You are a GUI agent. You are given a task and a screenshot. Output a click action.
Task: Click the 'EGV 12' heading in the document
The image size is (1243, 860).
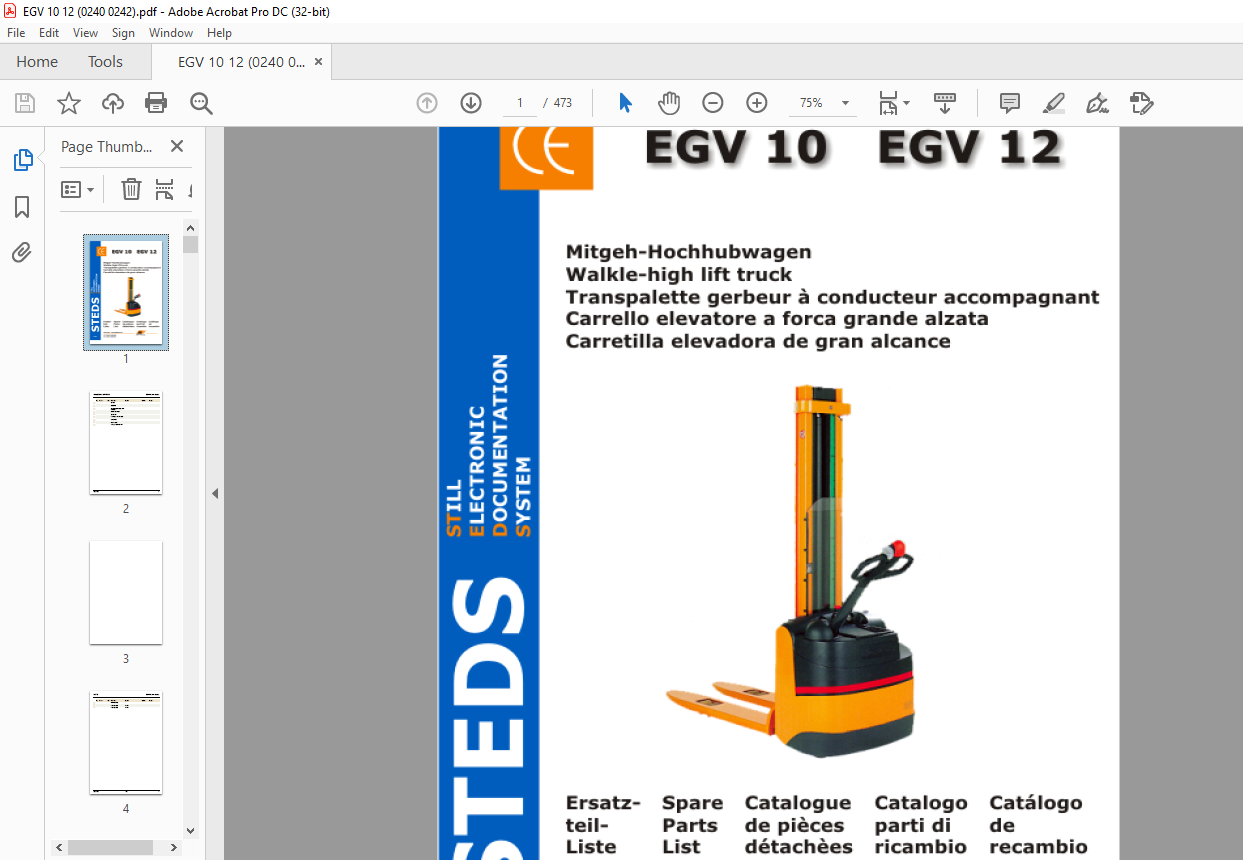pyautogui.click(x=969, y=148)
